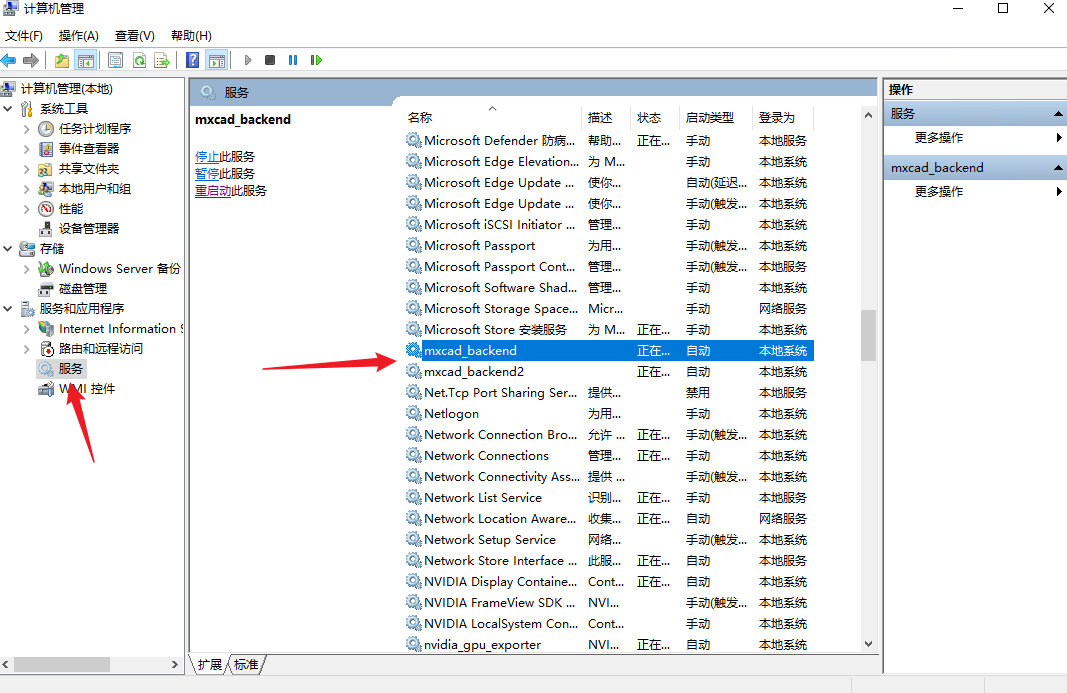The height and width of the screenshot is (693, 1067).
Task: Click the services list vertical scrollbar thumb
Action: [868, 335]
